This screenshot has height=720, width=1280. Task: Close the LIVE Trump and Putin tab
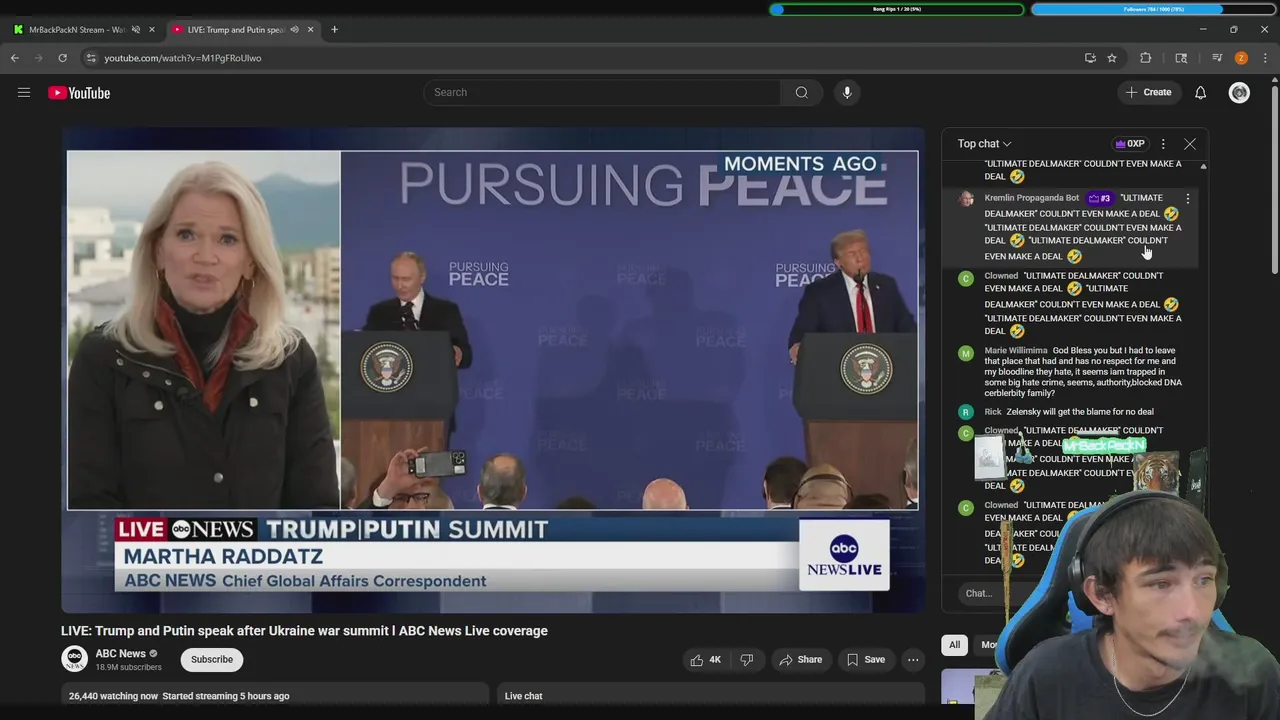click(310, 30)
